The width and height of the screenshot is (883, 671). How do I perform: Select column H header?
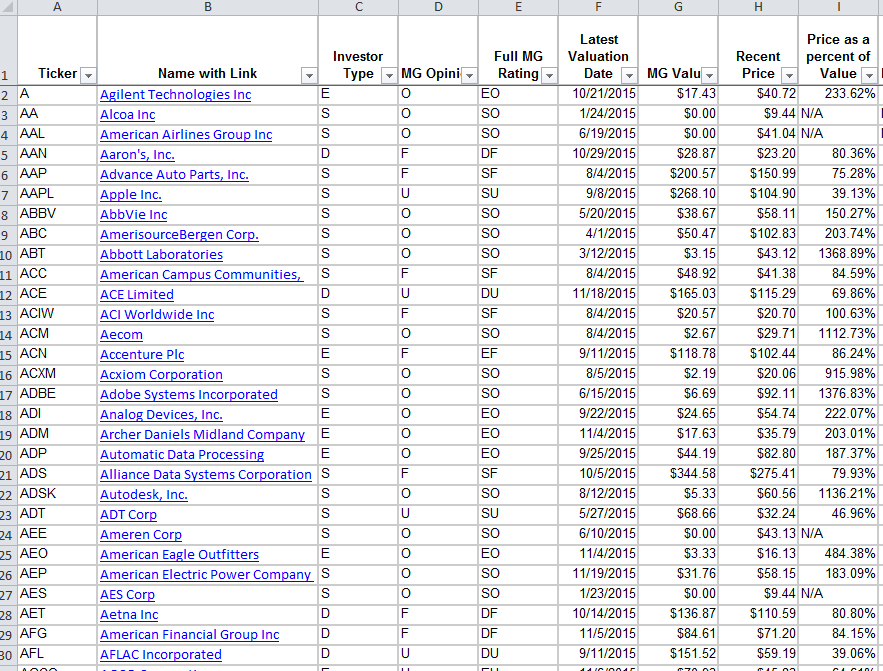coord(759,7)
